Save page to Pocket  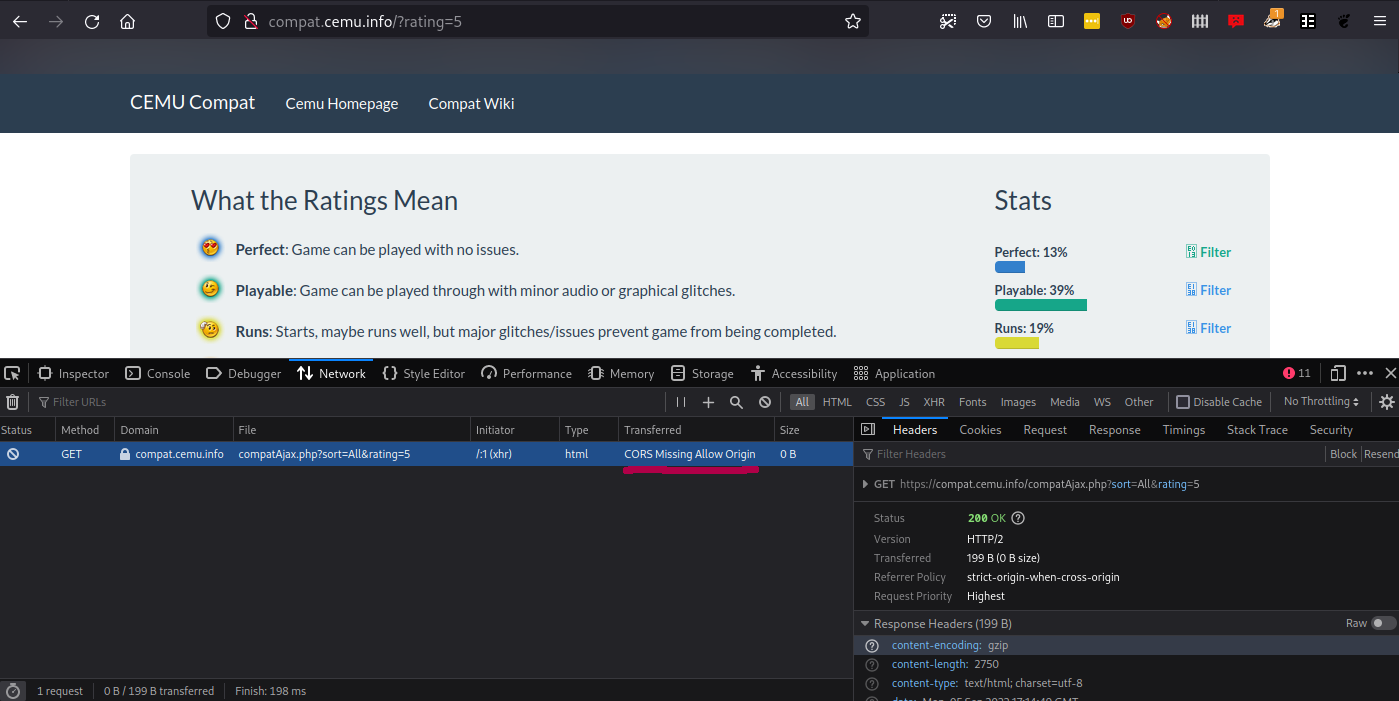point(984,21)
